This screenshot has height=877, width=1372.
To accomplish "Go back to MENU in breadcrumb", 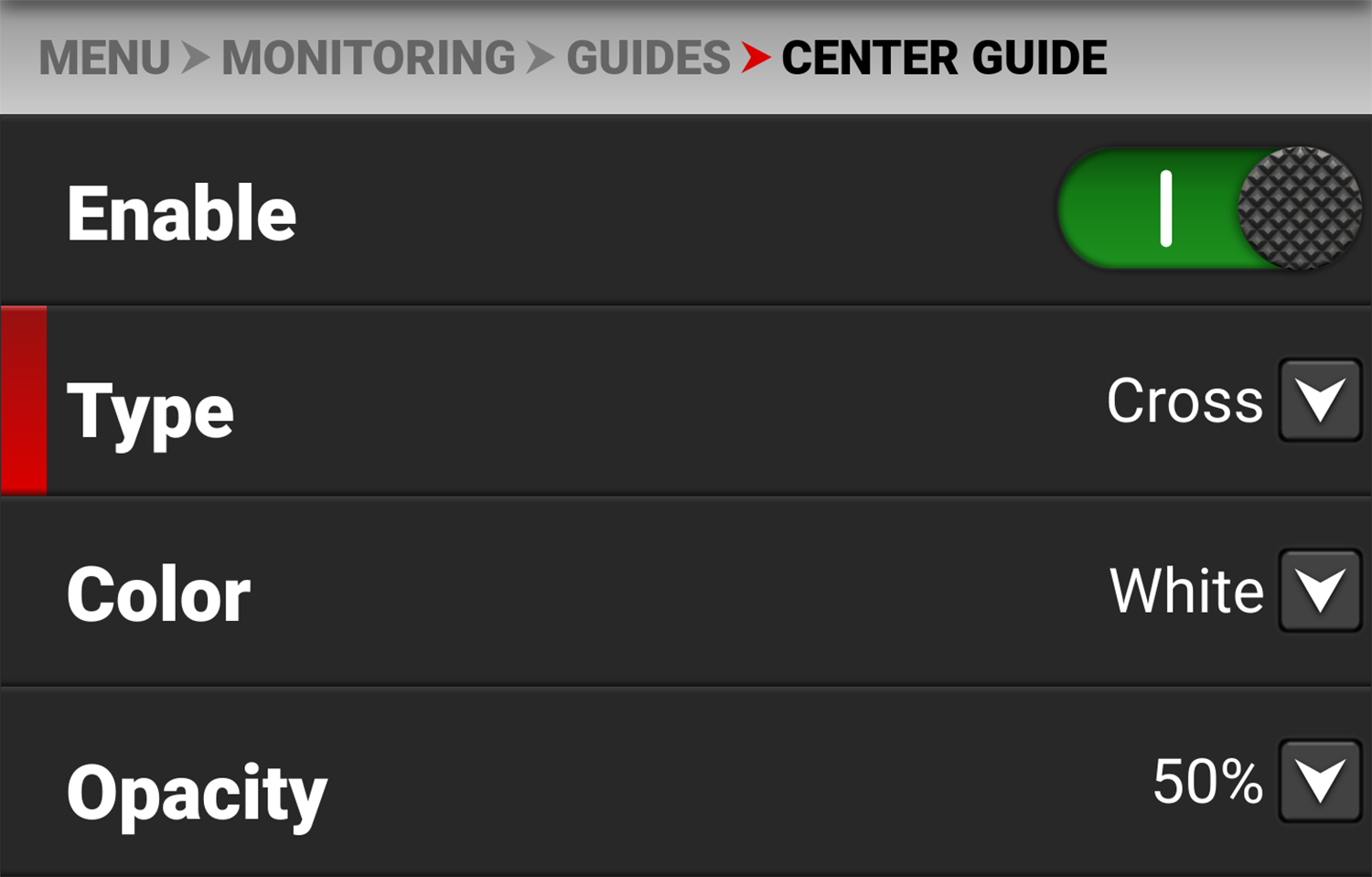I will [104, 59].
